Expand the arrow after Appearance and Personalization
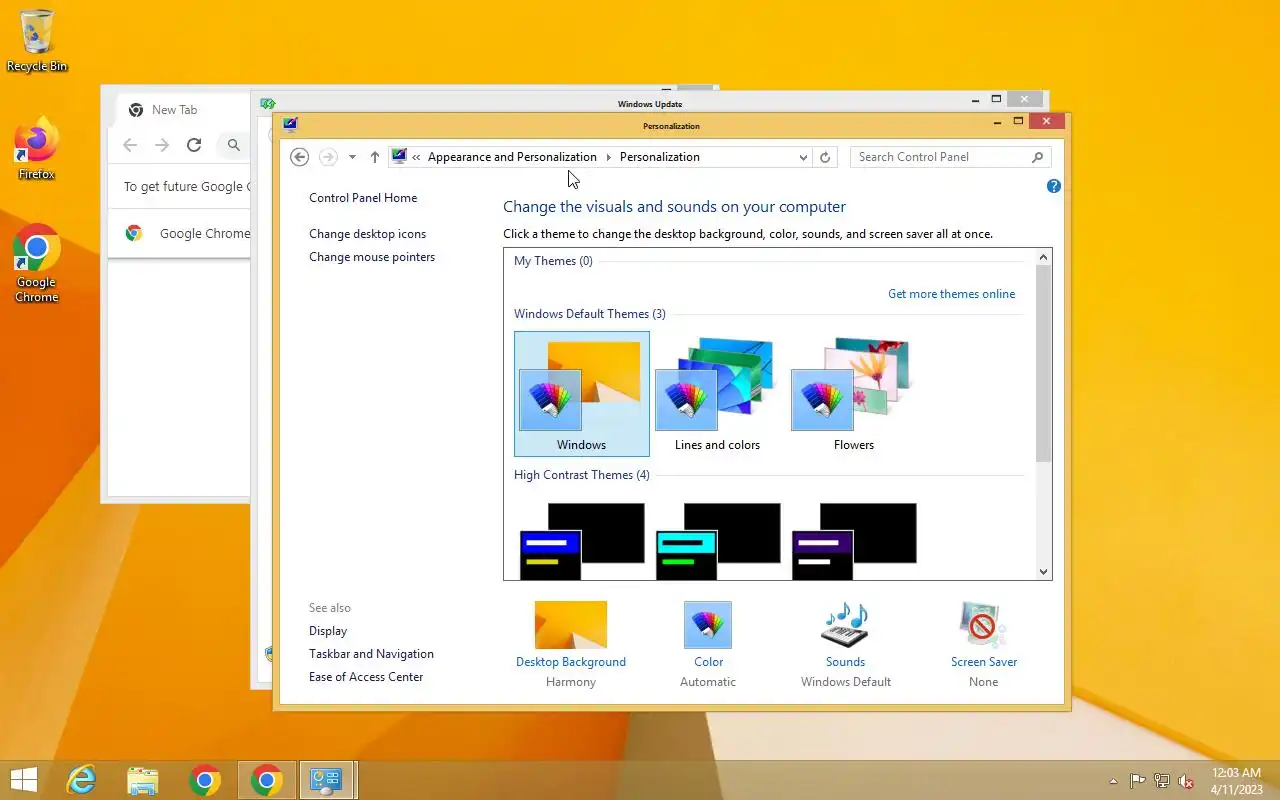This screenshot has width=1280, height=800. (608, 157)
